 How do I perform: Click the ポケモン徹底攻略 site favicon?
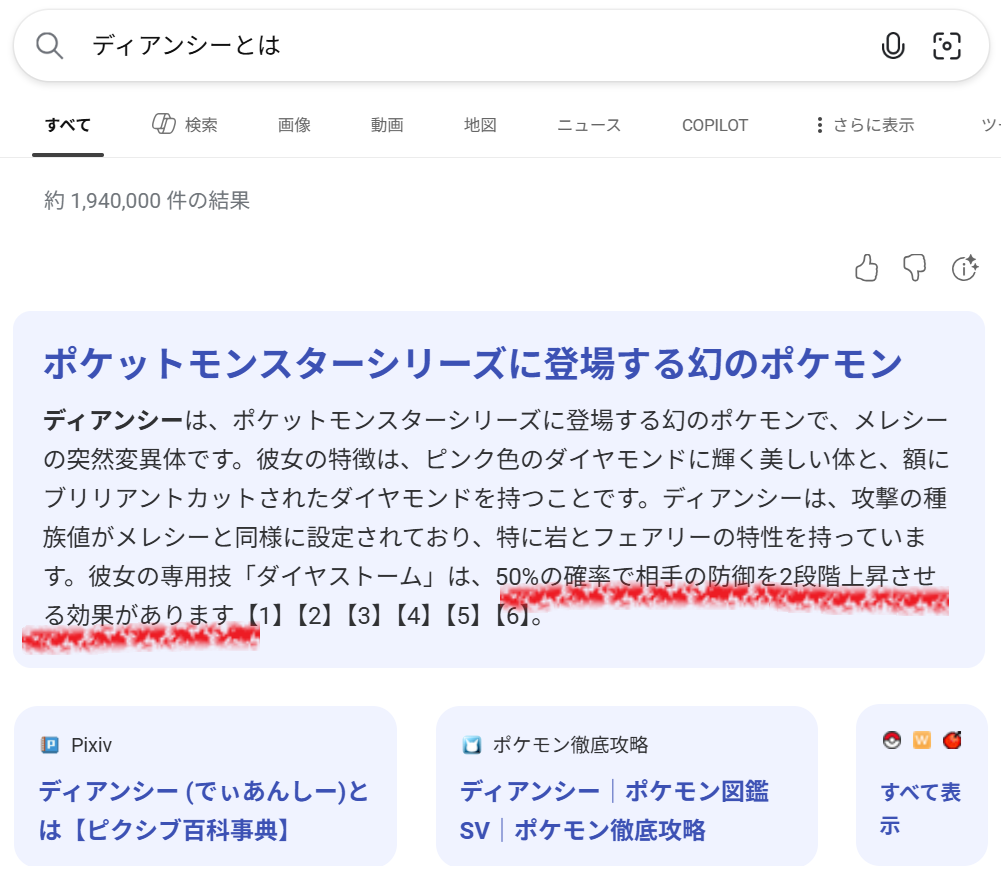472,745
